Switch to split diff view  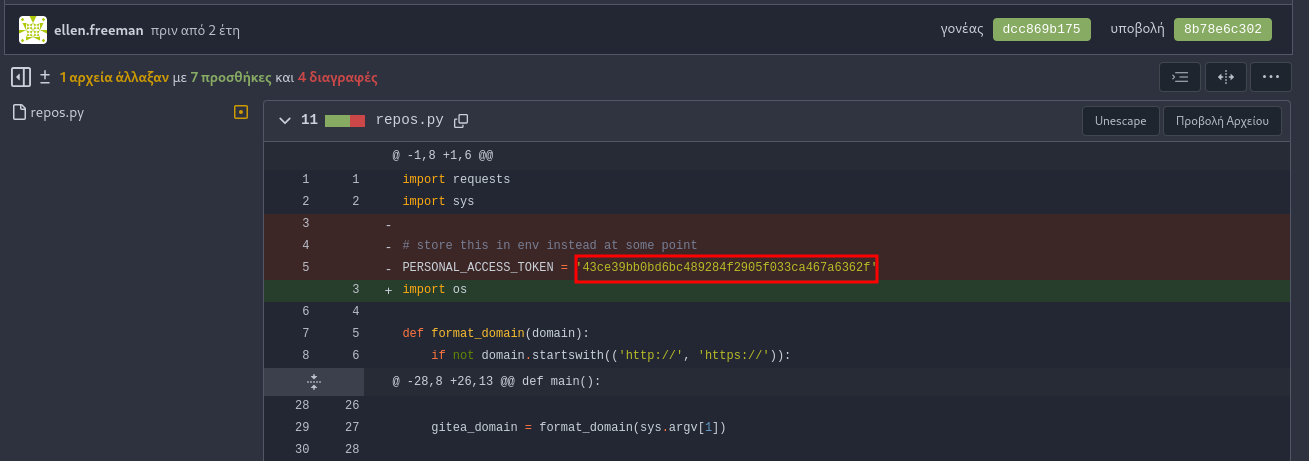tap(1226, 76)
